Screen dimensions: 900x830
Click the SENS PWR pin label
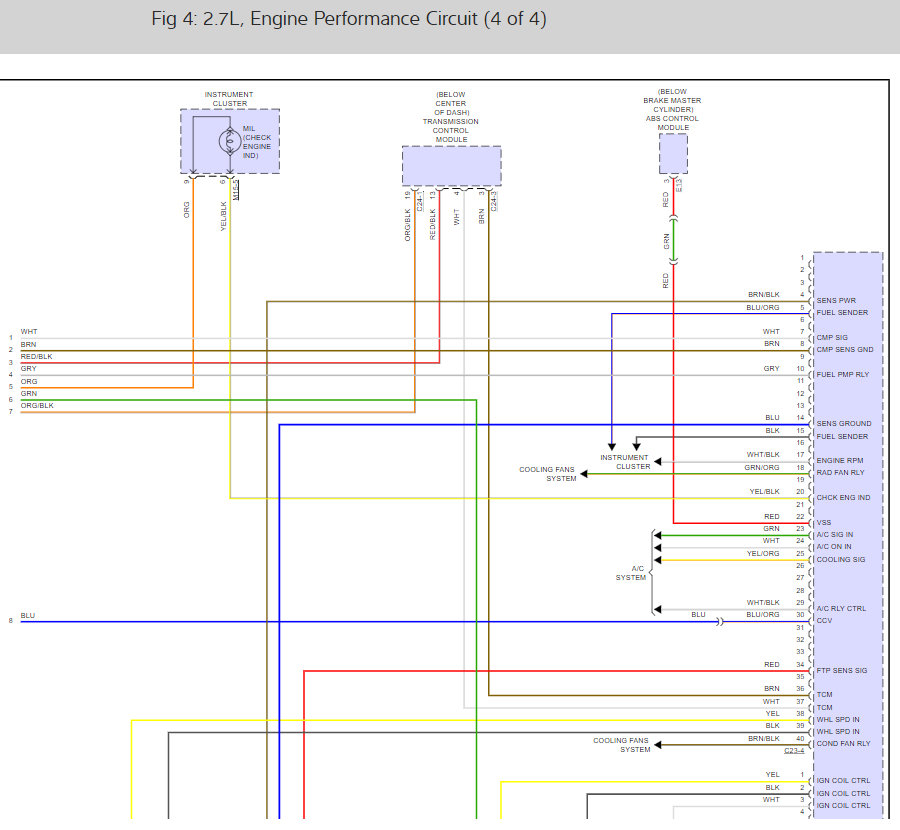click(836, 300)
